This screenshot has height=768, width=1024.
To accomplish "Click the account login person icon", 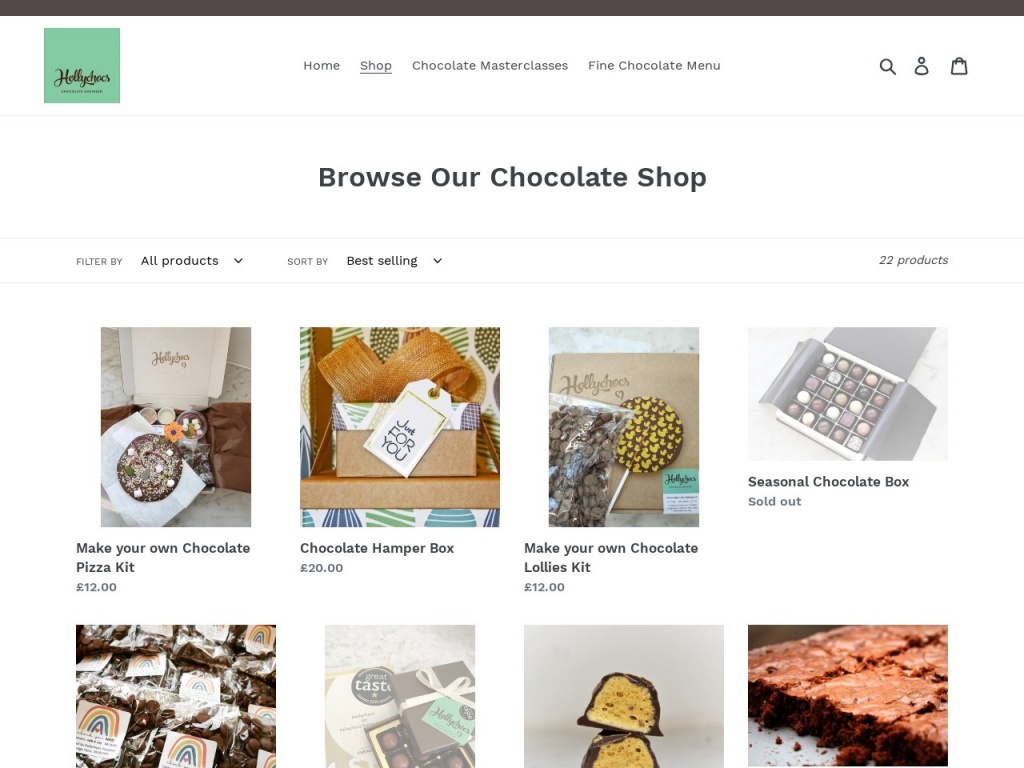I will [x=921, y=66].
